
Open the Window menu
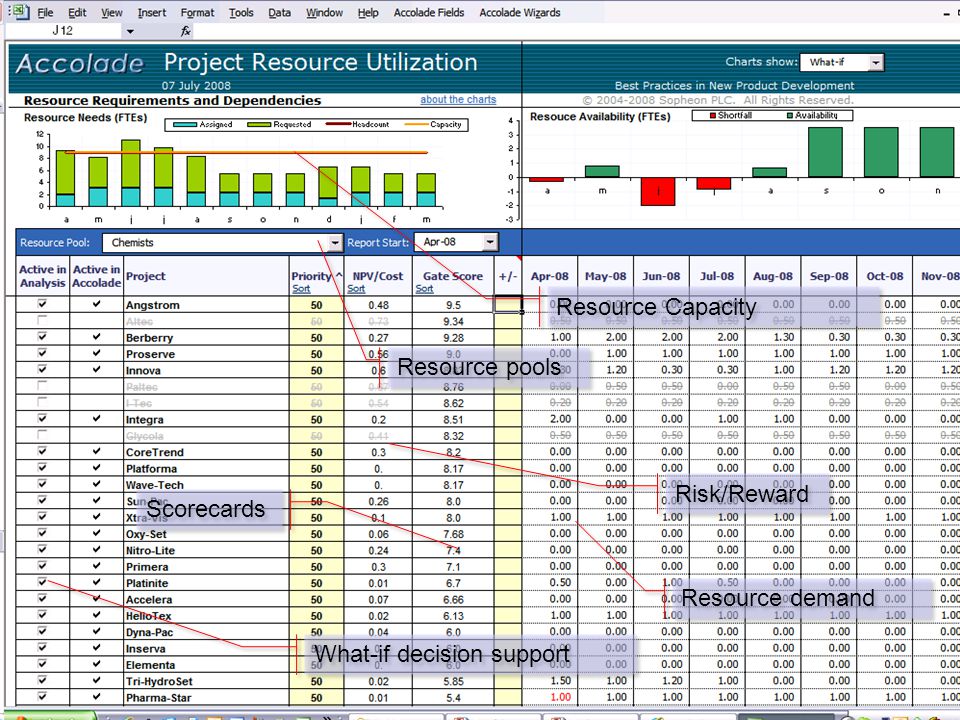point(324,12)
